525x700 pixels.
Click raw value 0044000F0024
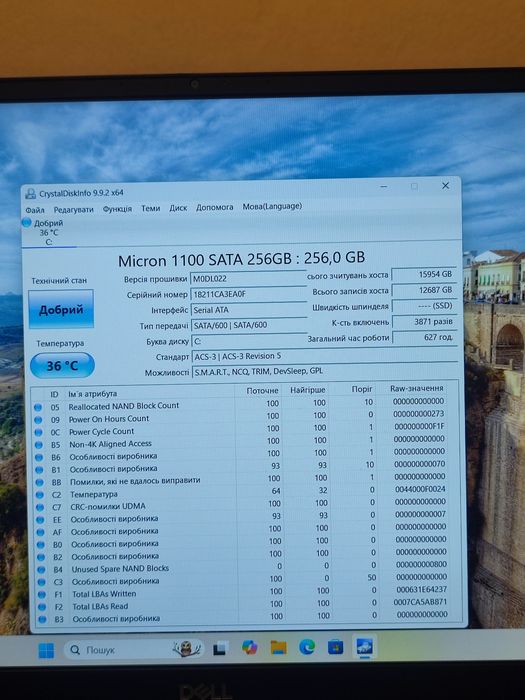point(420,489)
